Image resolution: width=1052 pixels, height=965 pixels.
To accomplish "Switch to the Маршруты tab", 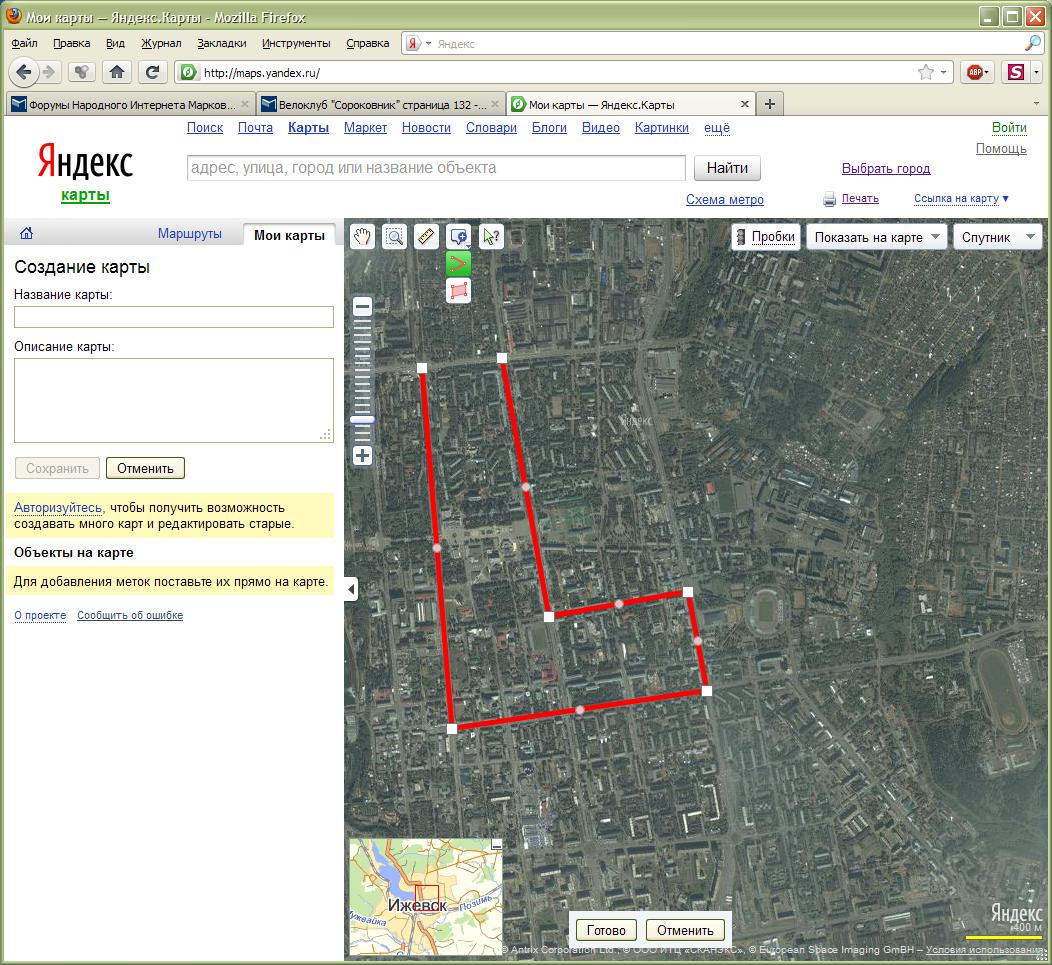I will (190, 234).
